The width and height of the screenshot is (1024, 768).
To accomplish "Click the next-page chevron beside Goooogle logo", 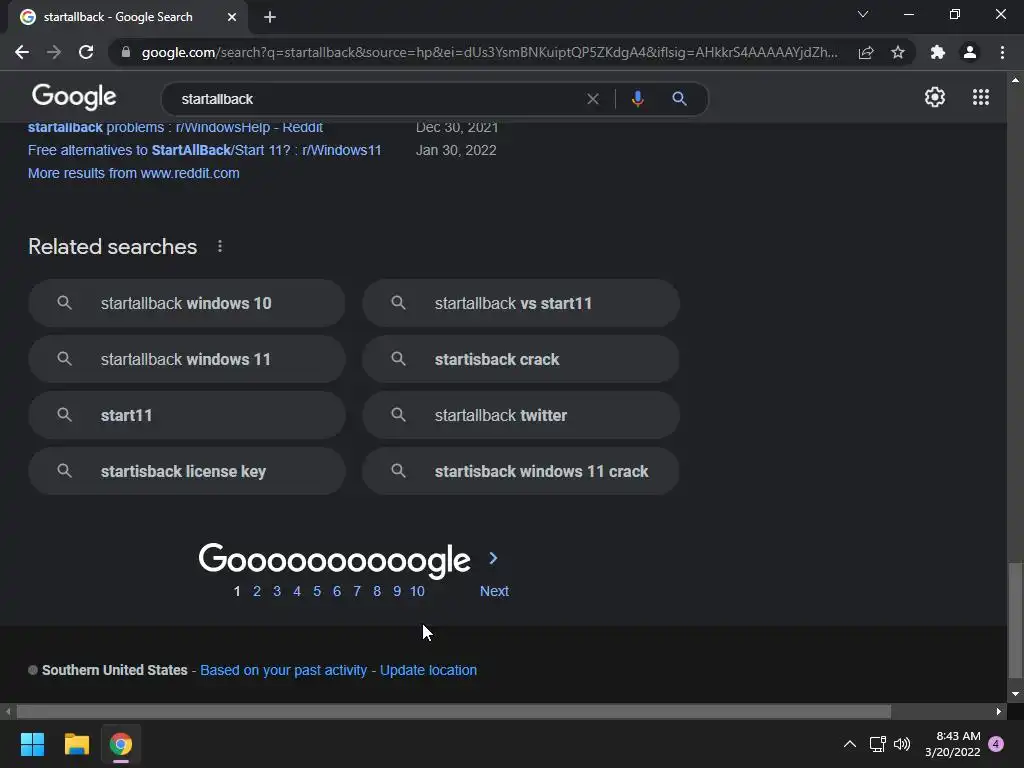I will pos(493,558).
